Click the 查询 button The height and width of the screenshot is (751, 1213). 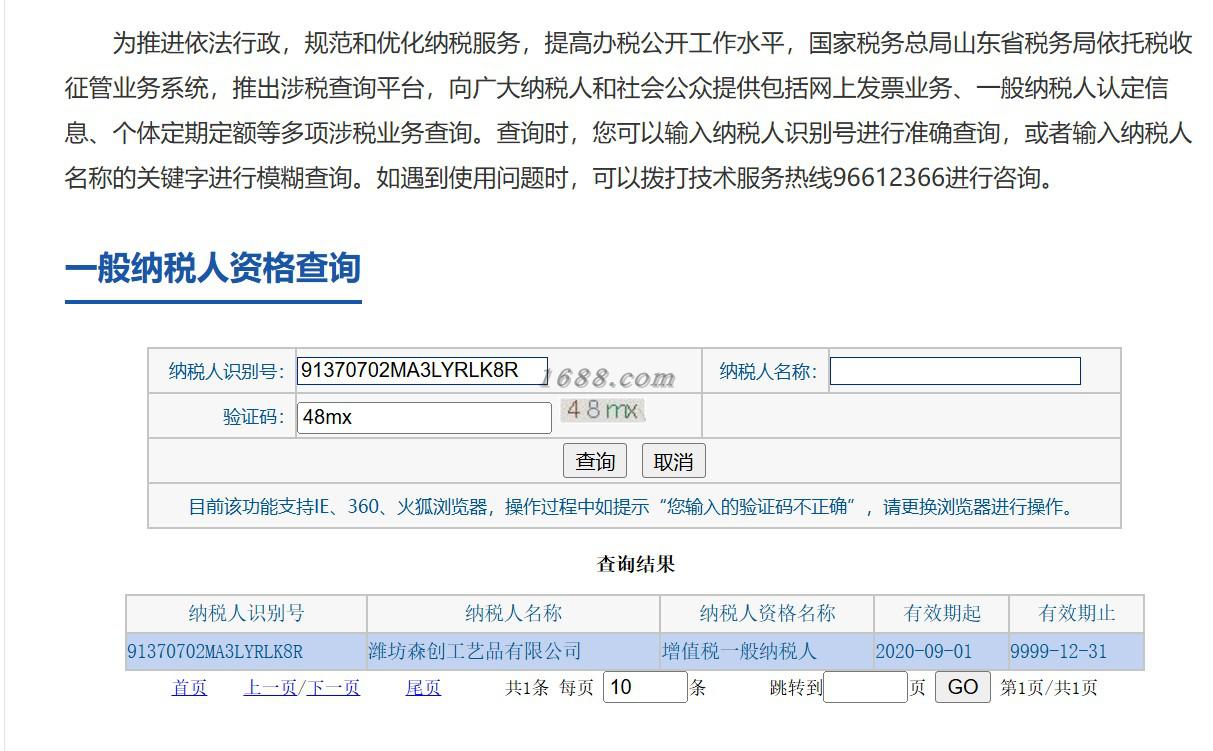click(x=595, y=461)
